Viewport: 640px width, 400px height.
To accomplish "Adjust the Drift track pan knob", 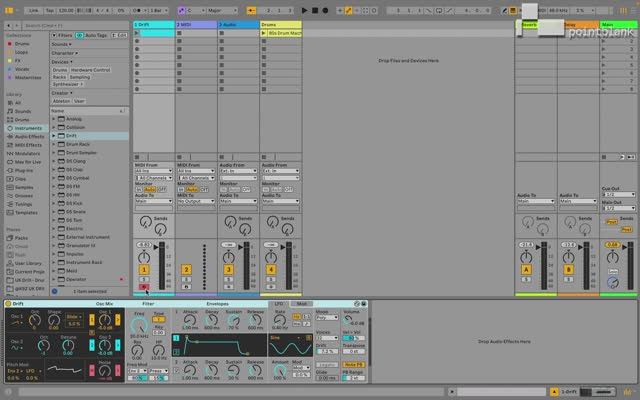I will coord(144,257).
